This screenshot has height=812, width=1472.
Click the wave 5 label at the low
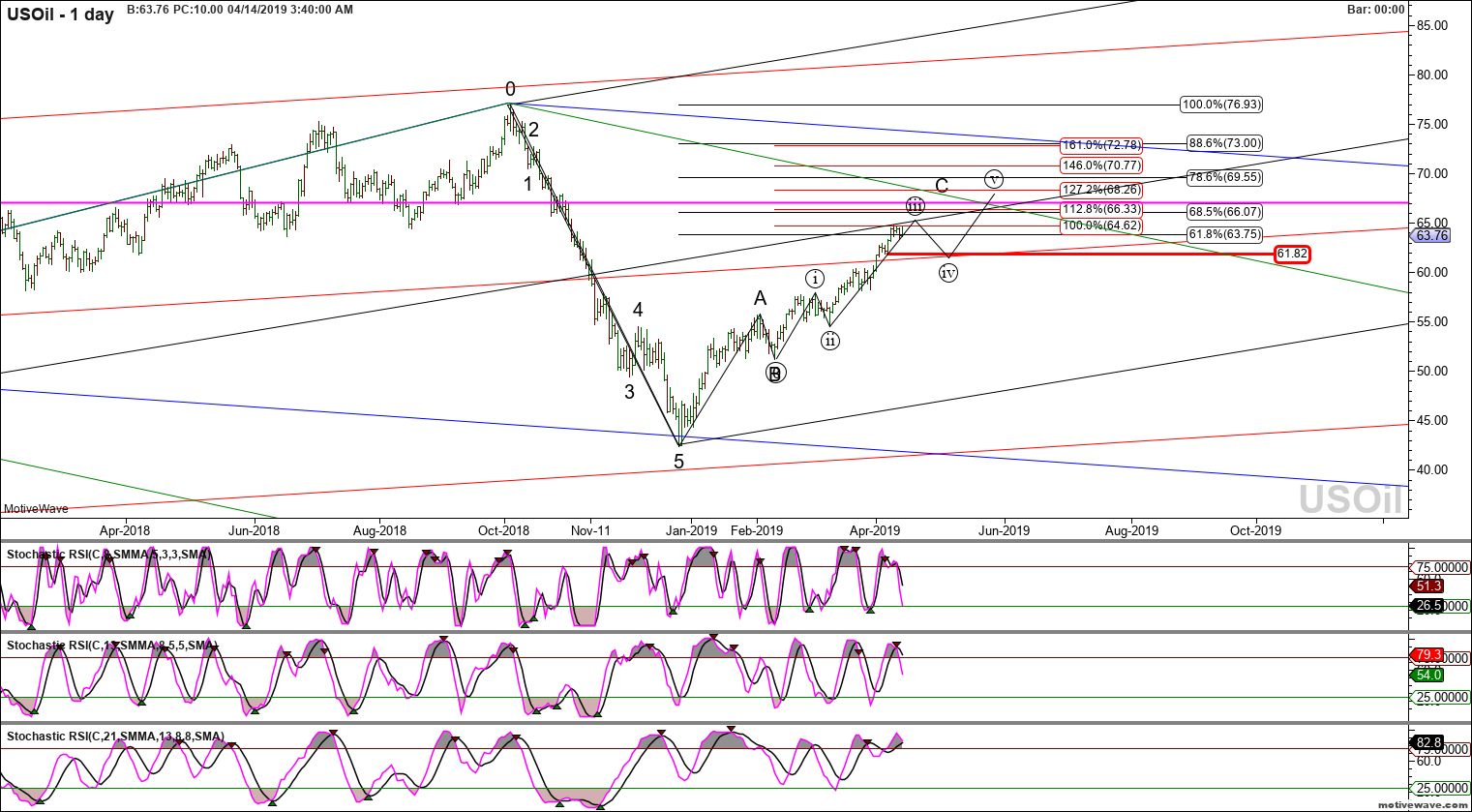pyautogui.click(x=678, y=462)
